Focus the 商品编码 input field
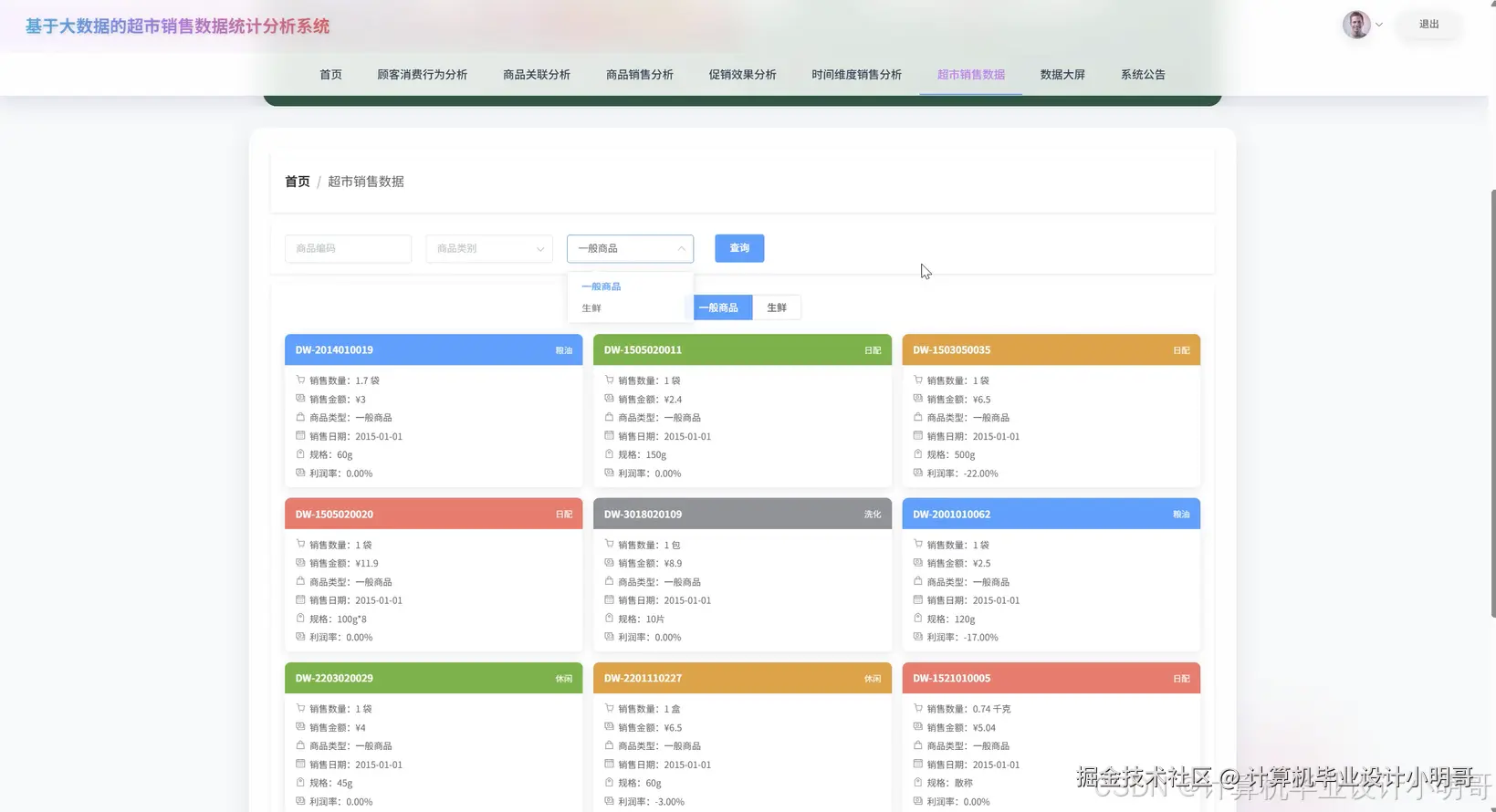Image resolution: width=1496 pixels, height=812 pixels. [x=348, y=248]
